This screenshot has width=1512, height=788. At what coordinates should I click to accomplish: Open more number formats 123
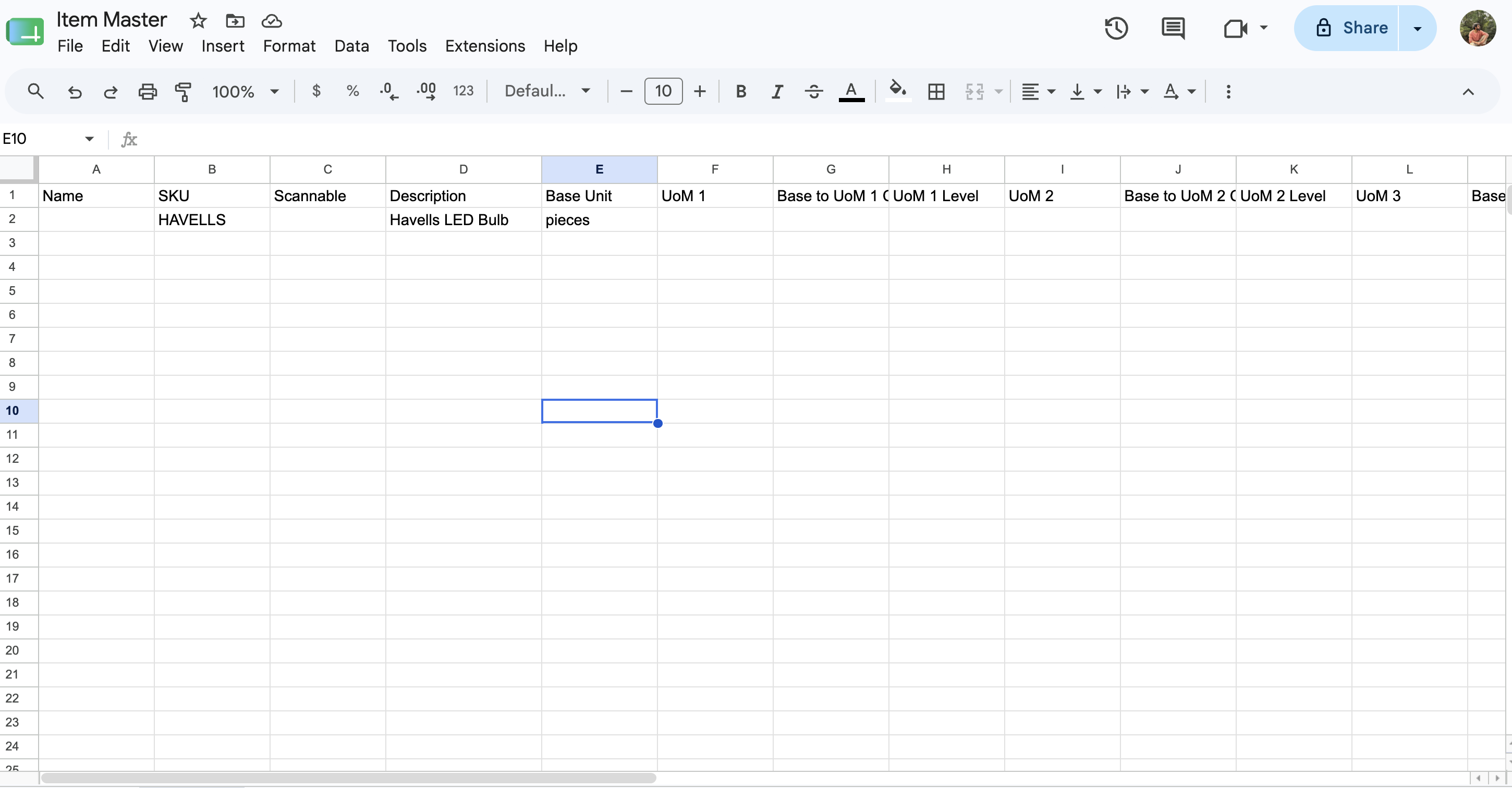pos(463,91)
